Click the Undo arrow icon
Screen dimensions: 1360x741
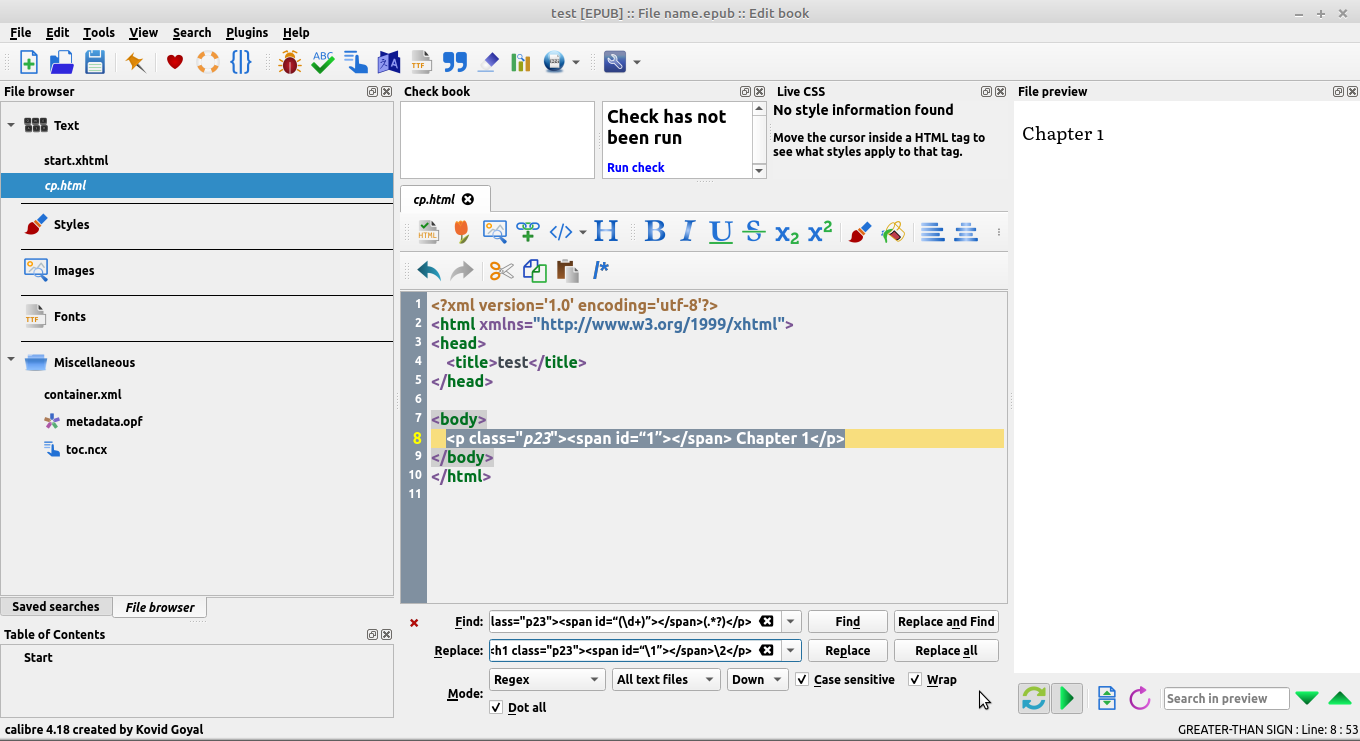pos(429,270)
